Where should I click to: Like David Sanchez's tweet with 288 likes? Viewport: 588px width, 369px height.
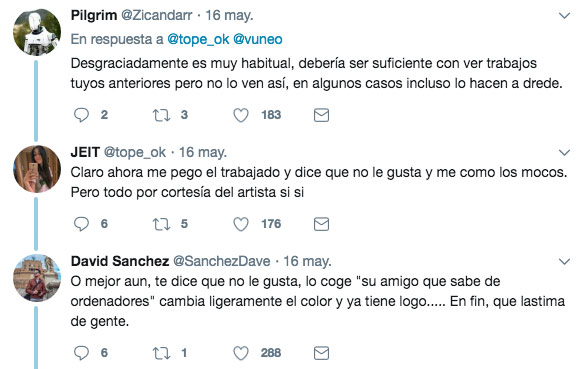click(x=241, y=353)
